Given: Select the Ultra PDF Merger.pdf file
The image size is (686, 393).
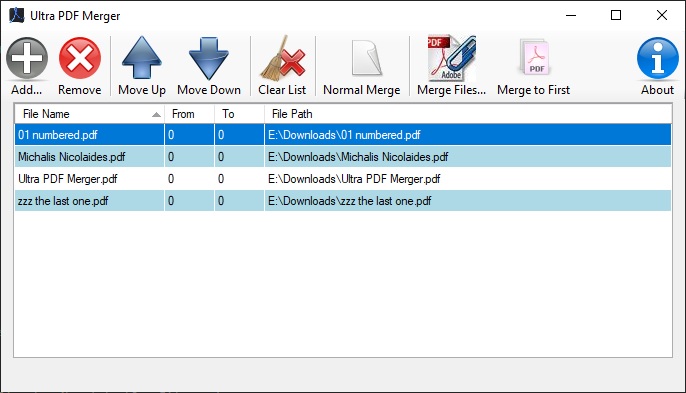Looking at the screenshot, I should point(67,179).
